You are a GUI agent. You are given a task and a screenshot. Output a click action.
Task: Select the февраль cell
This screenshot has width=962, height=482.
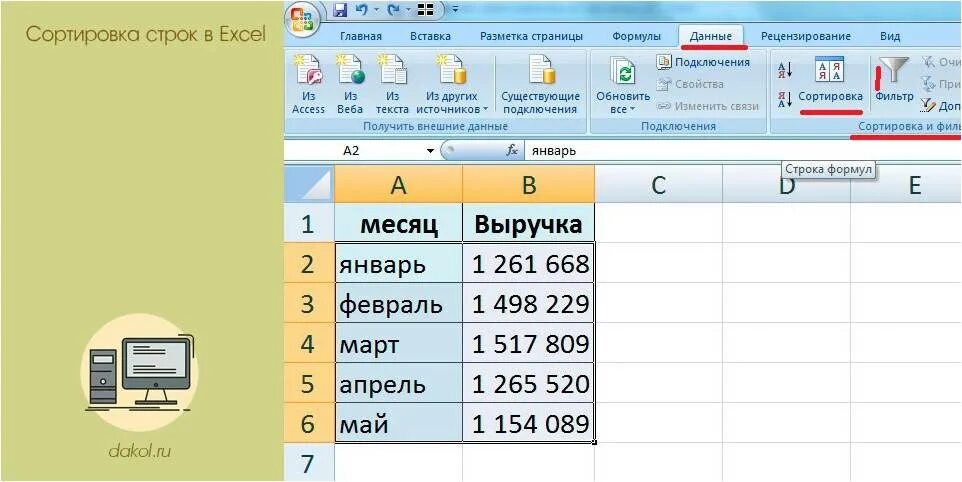[x=399, y=304]
